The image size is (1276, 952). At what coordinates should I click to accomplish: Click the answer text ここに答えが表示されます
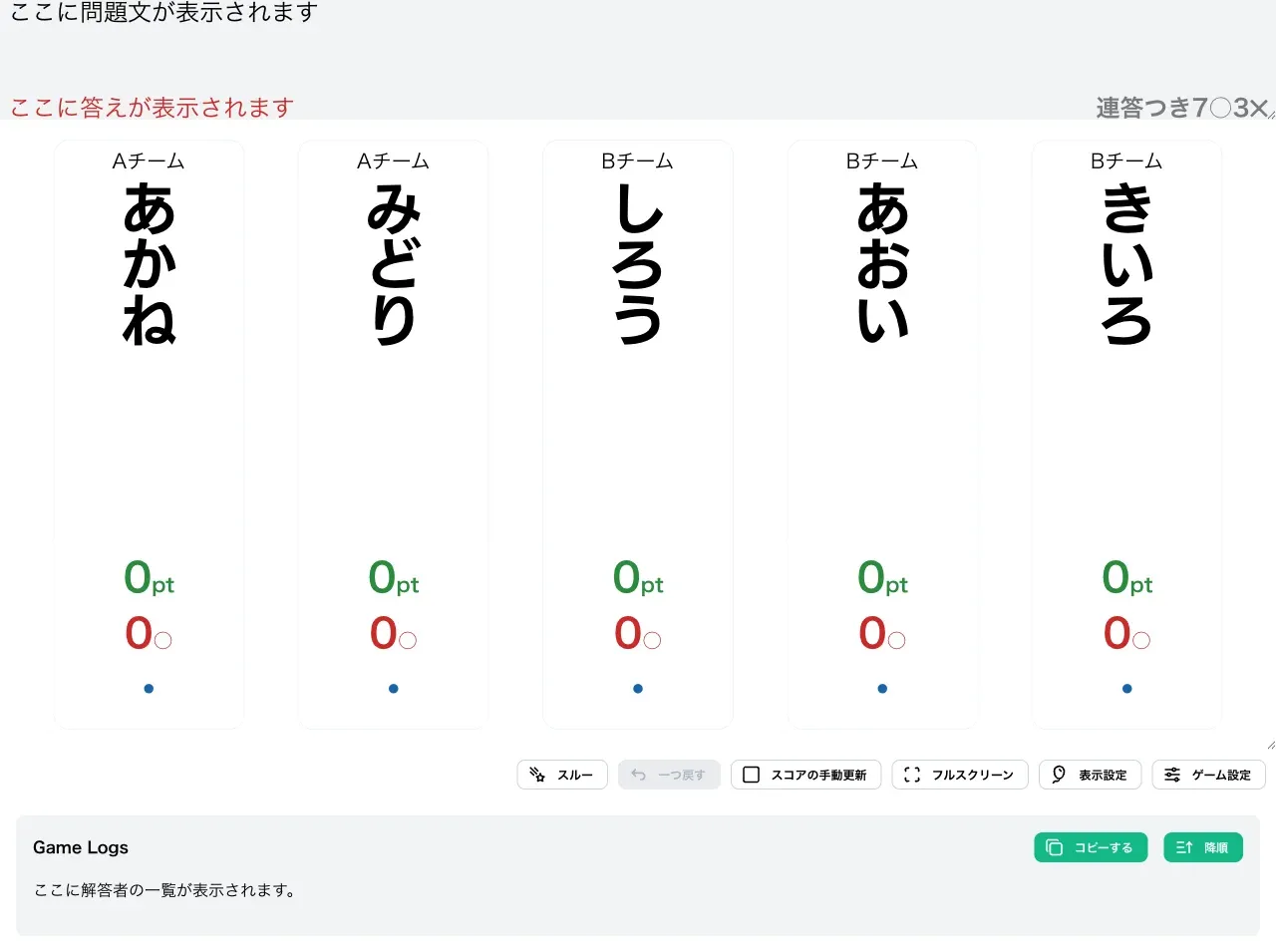153,107
